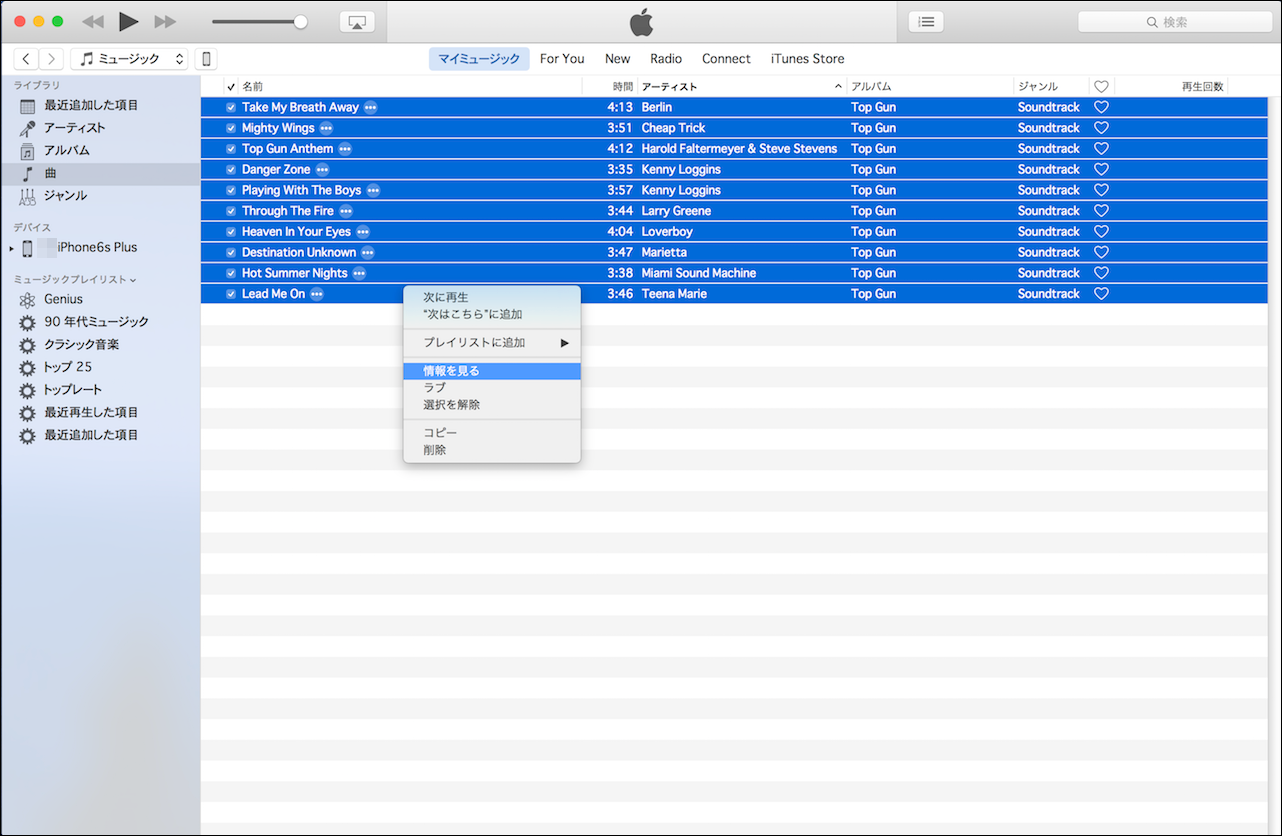Switch to the Radio tab
This screenshot has width=1282, height=836.
(x=666, y=59)
